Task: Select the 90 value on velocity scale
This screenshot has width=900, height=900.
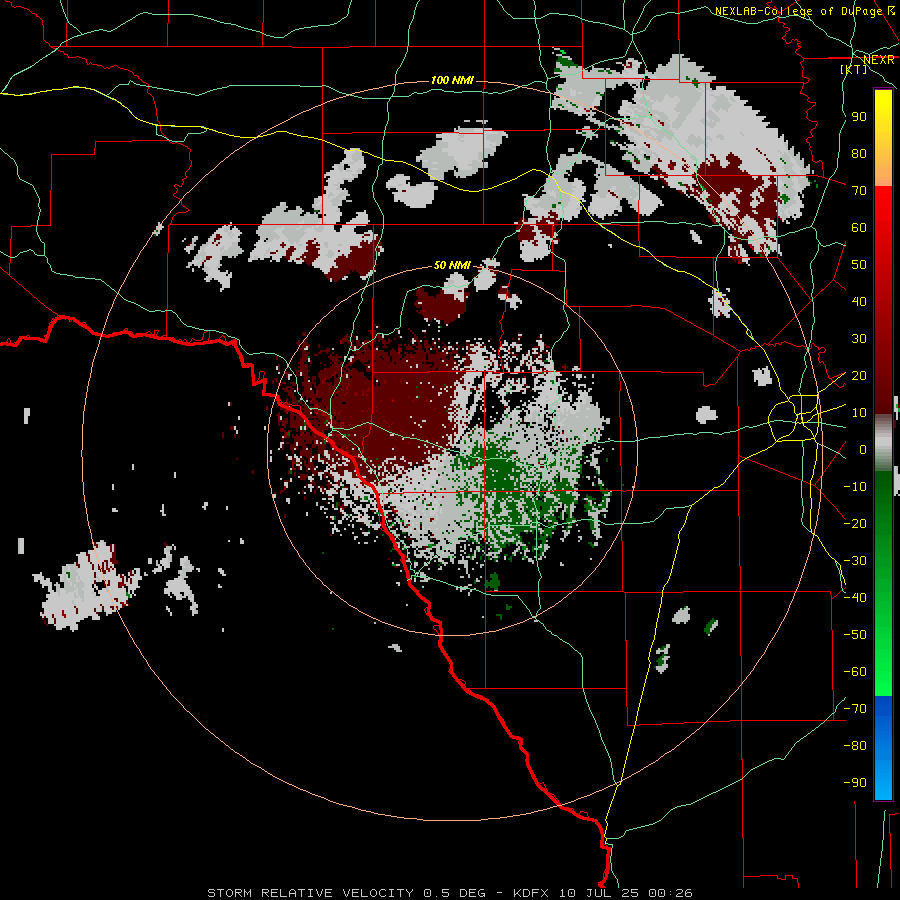Action: pyautogui.click(x=859, y=117)
